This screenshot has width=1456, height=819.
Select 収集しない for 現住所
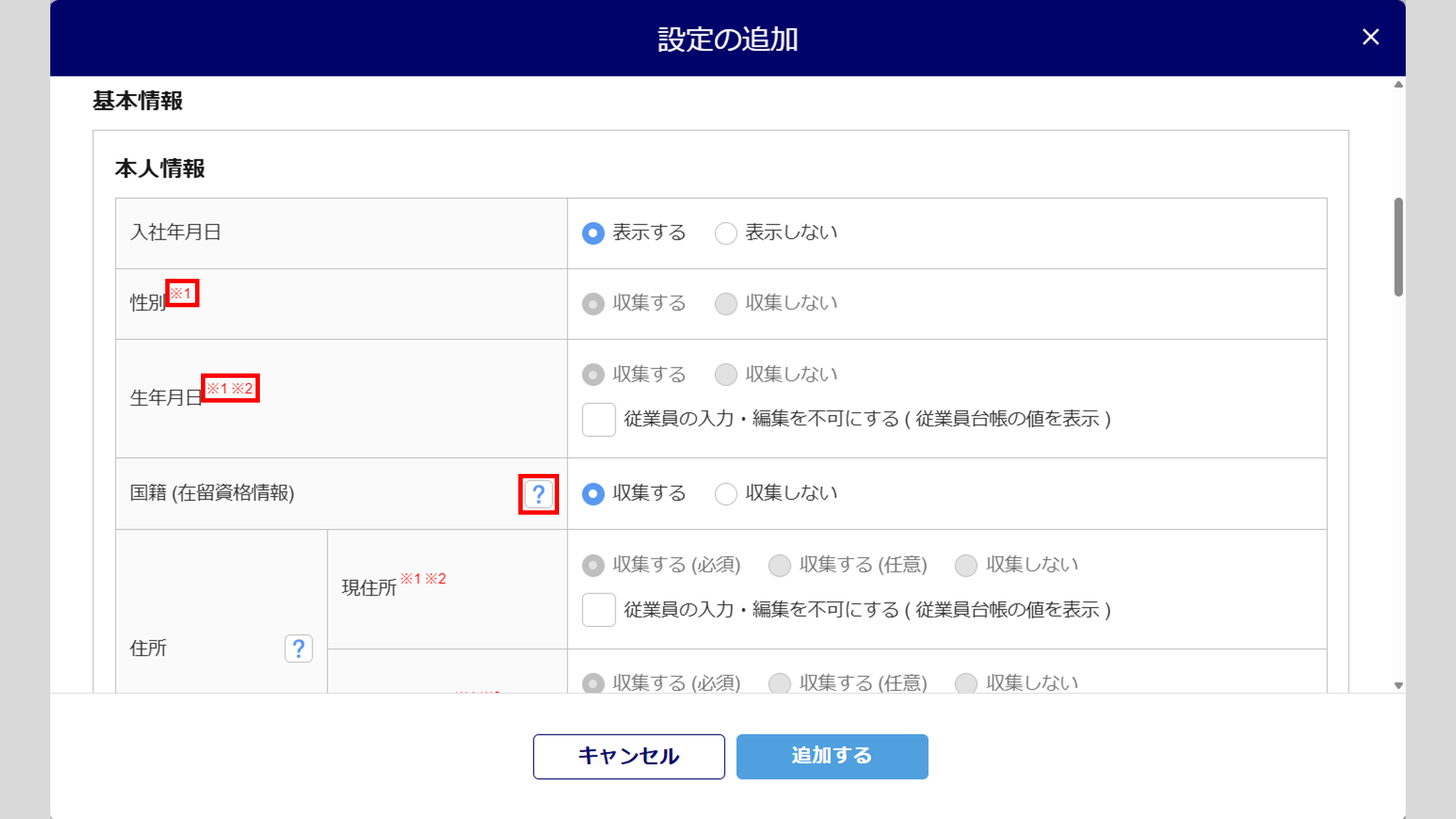[x=966, y=565]
